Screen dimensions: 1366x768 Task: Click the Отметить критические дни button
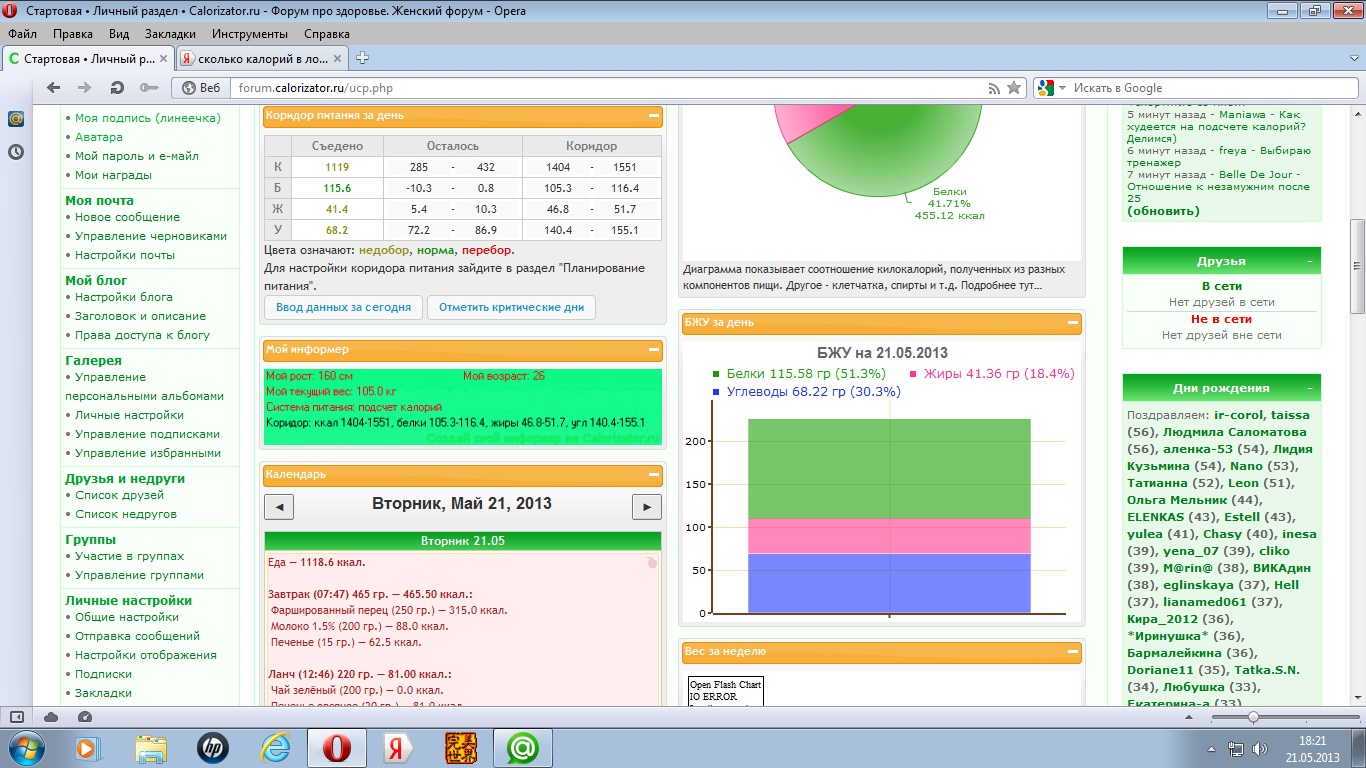click(511, 307)
